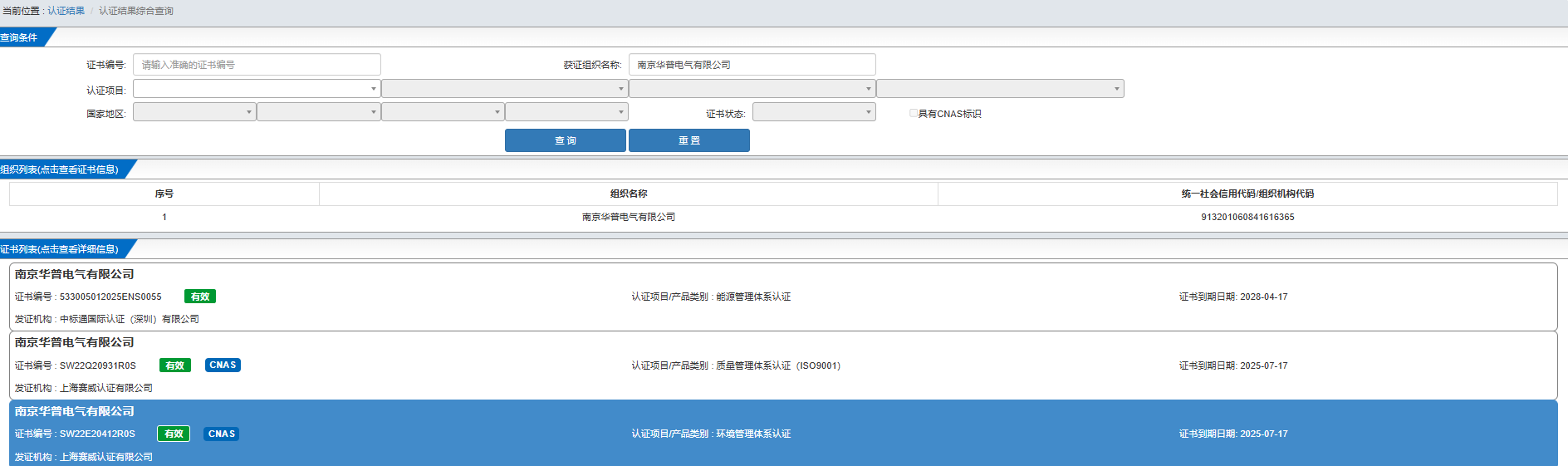The height and width of the screenshot is (466, 1568).
Task: Click issuer 中标通国际认证（深圳）有限公司
Action: (130, 319)
